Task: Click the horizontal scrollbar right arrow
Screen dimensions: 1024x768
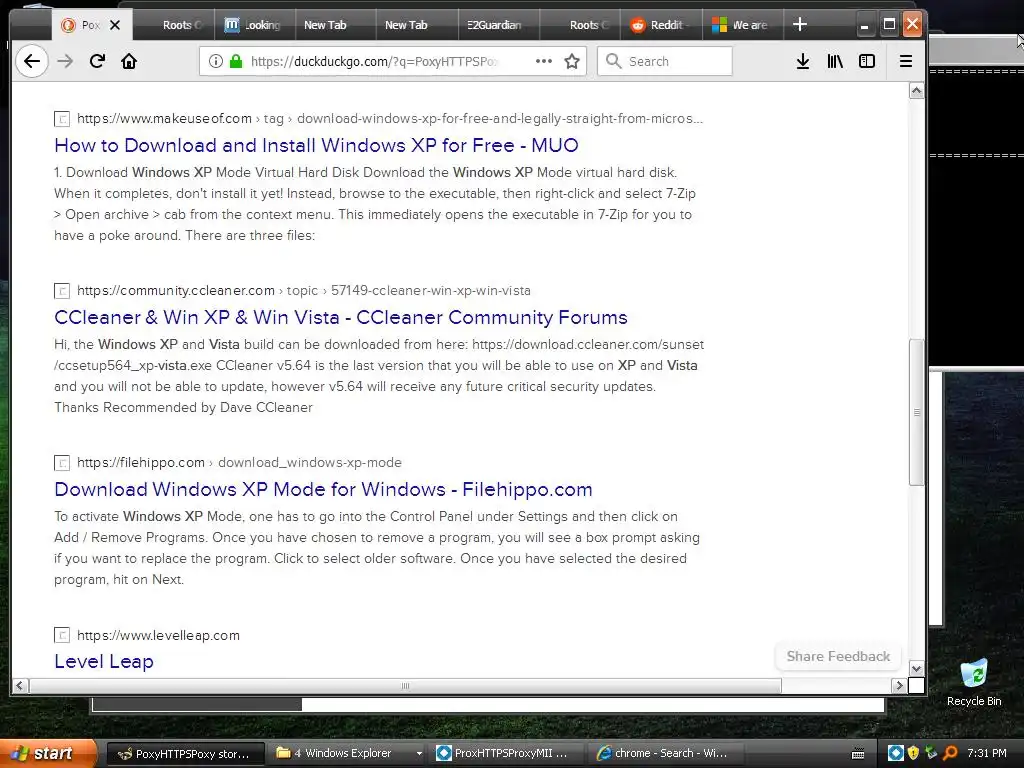Action: (899, 686)
